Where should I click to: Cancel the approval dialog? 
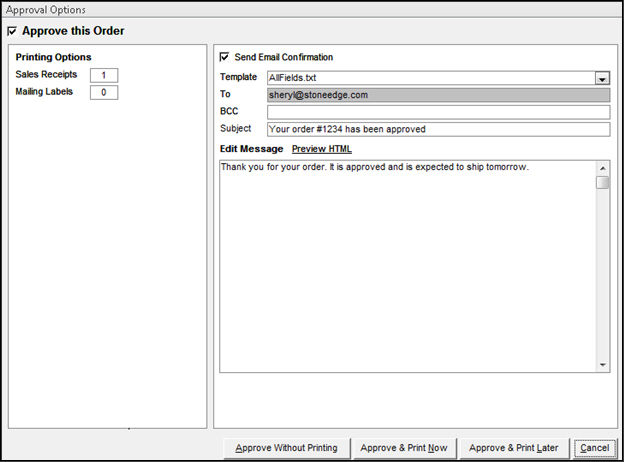coord(594,447)
